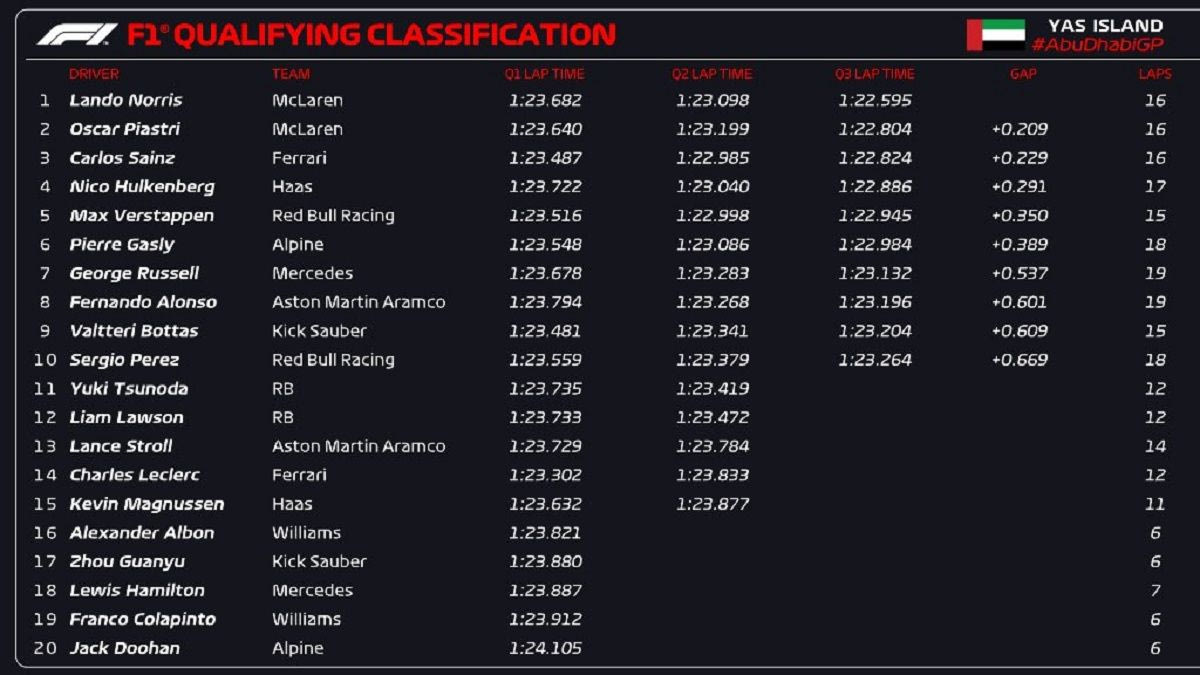Click Jack Doohan's lap time 1:24.105

tap(545, 648)
